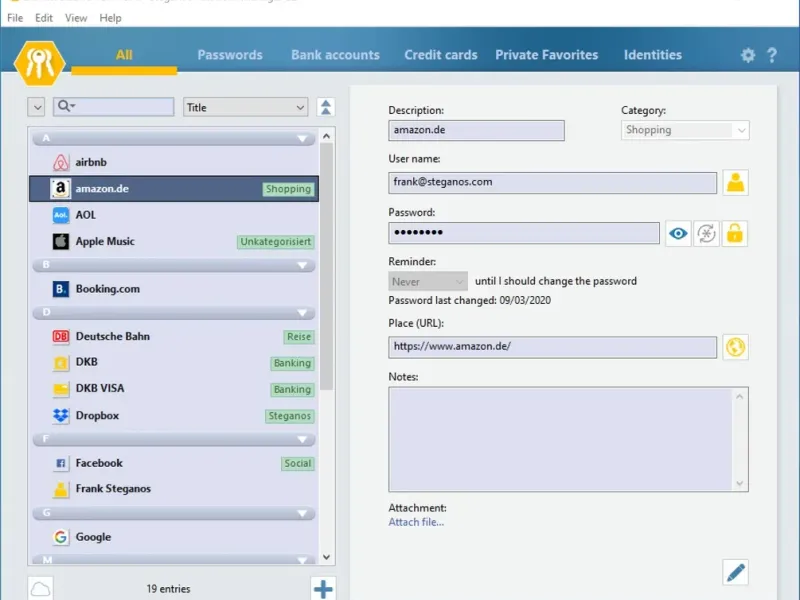Click the cloud sync icon

coord(40,589)
